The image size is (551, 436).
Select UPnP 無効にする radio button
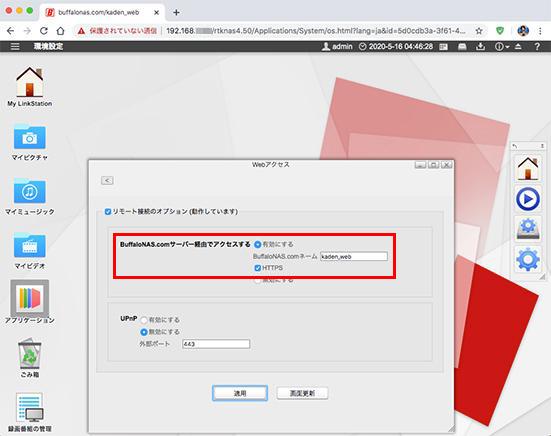[x=144, y=332]
